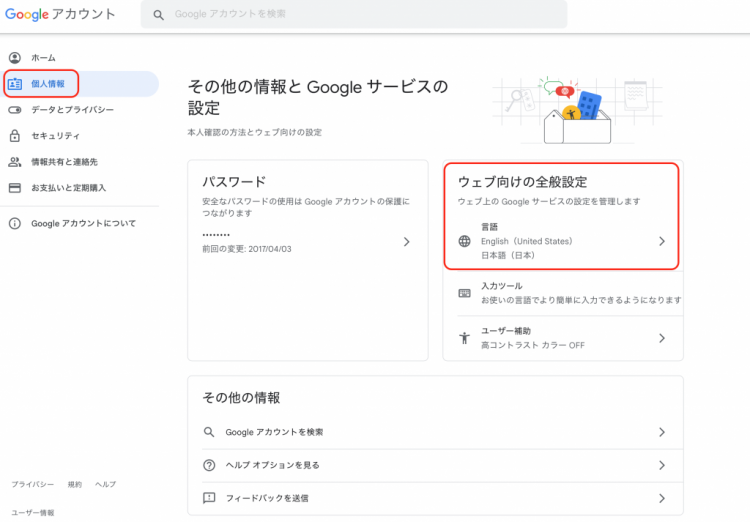Click the その他の情報 section heading
Image resolution: width=750 pixels, height=522 pixels.
click(x=241, y=398)
